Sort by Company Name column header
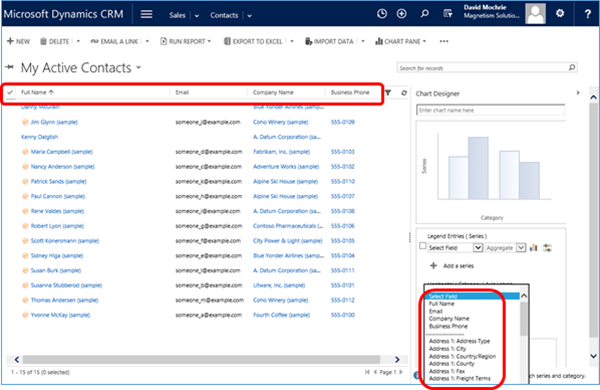 pos(273,92)
